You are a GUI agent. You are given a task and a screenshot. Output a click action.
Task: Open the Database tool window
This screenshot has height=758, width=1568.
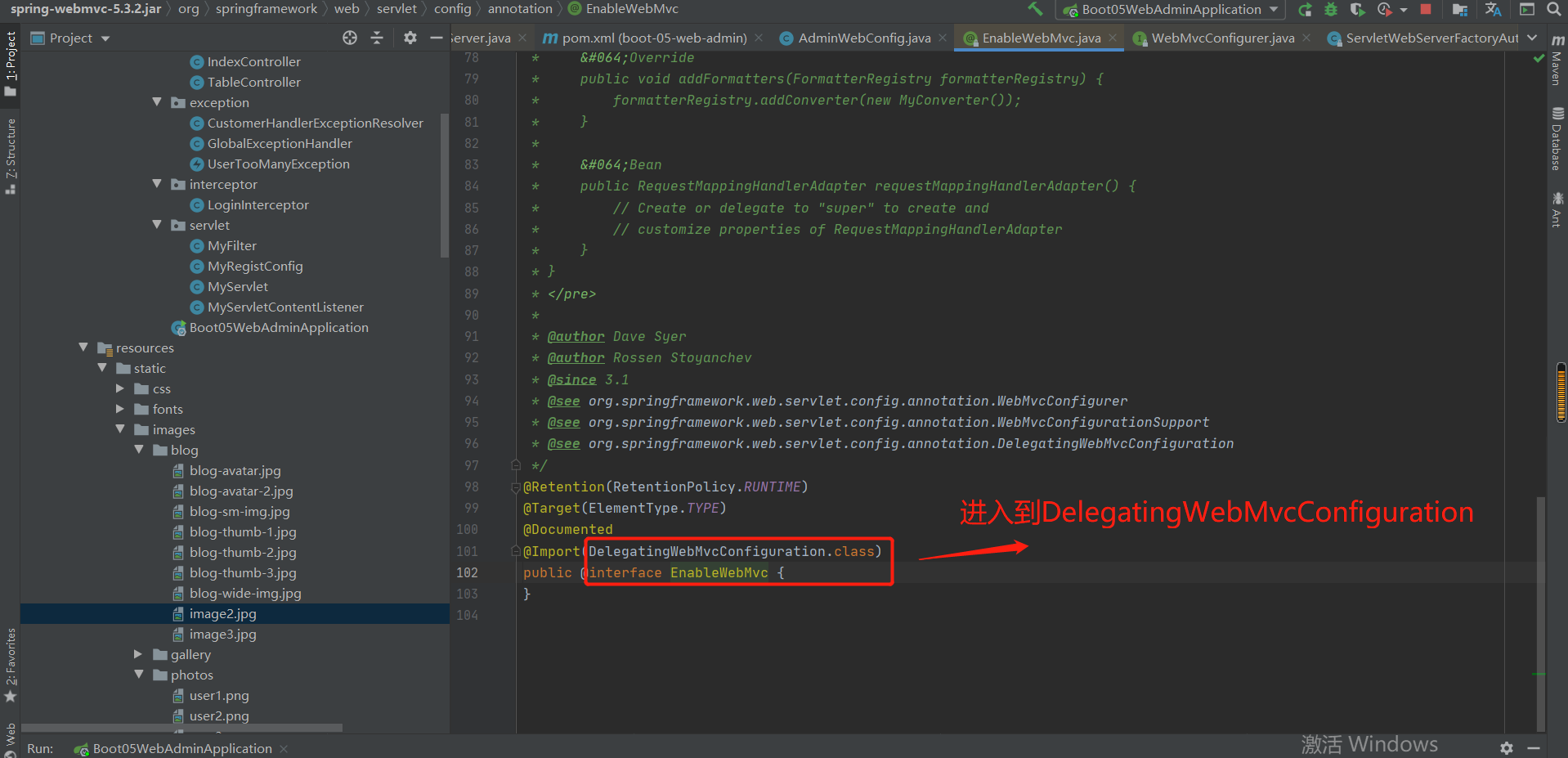point(1557,138)
